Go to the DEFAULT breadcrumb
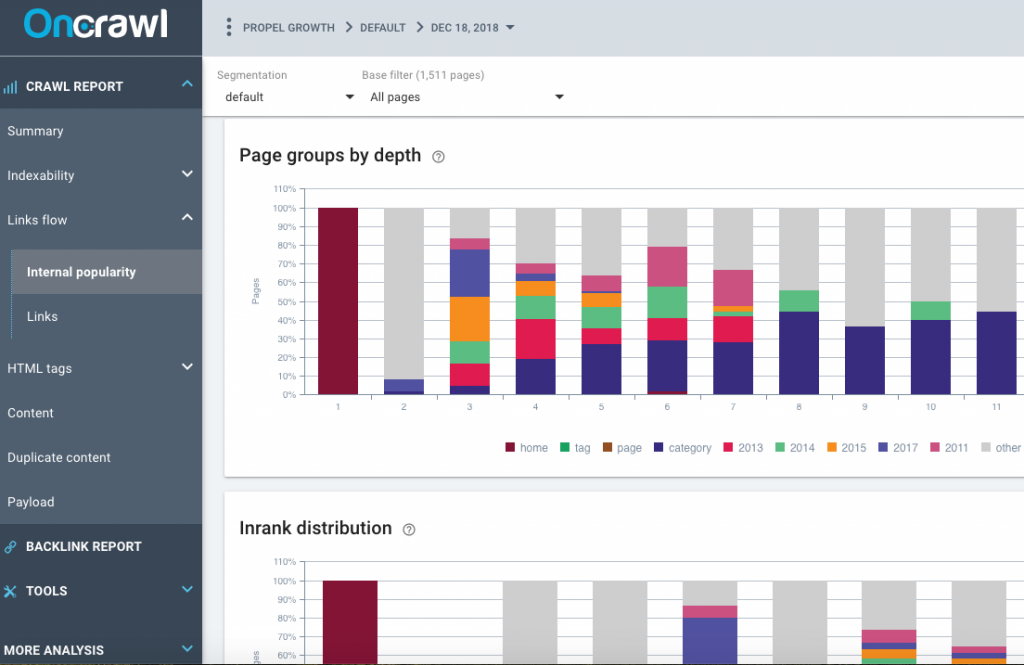Image resolution: width=1024 pixels, height=665 pixels. (x=383, y=27)
